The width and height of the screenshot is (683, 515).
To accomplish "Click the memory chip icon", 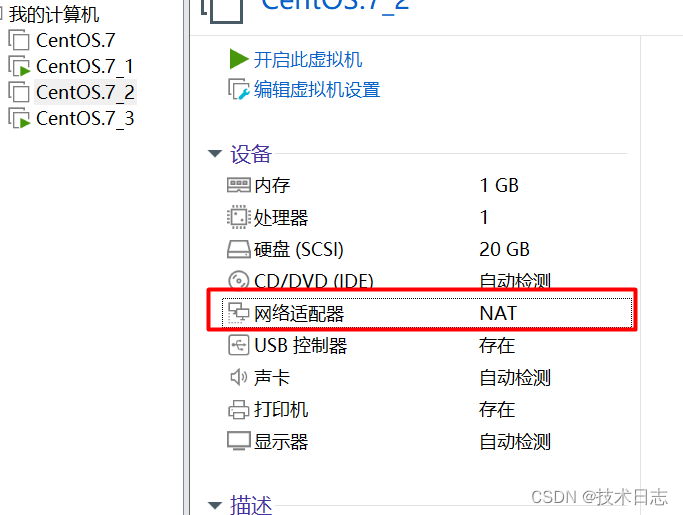I will [x=239, y=185].
